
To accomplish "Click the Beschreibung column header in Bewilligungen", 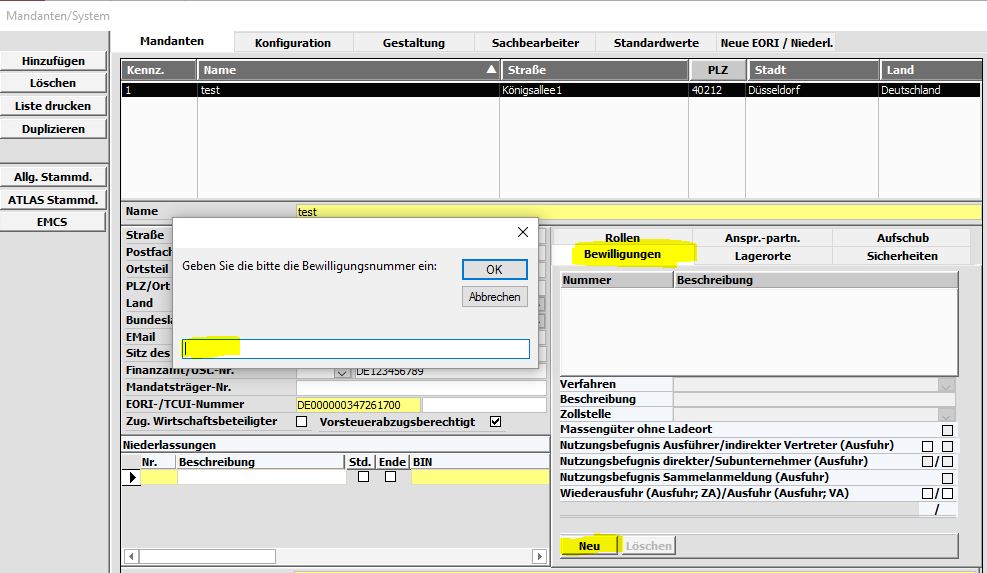I will 816,280.
